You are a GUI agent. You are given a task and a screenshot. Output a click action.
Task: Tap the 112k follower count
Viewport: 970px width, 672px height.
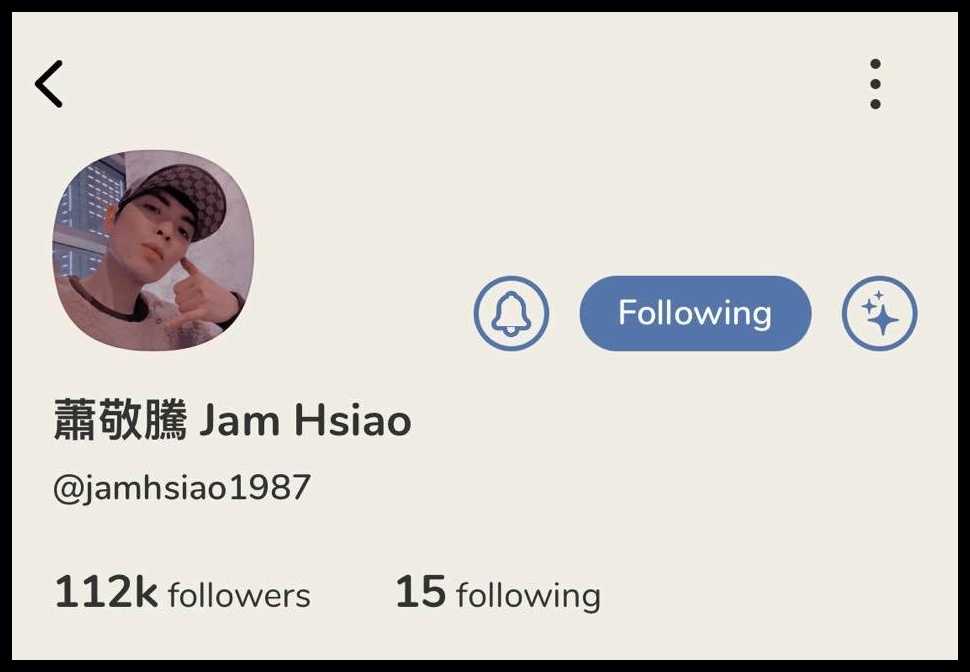pos(106,592)
